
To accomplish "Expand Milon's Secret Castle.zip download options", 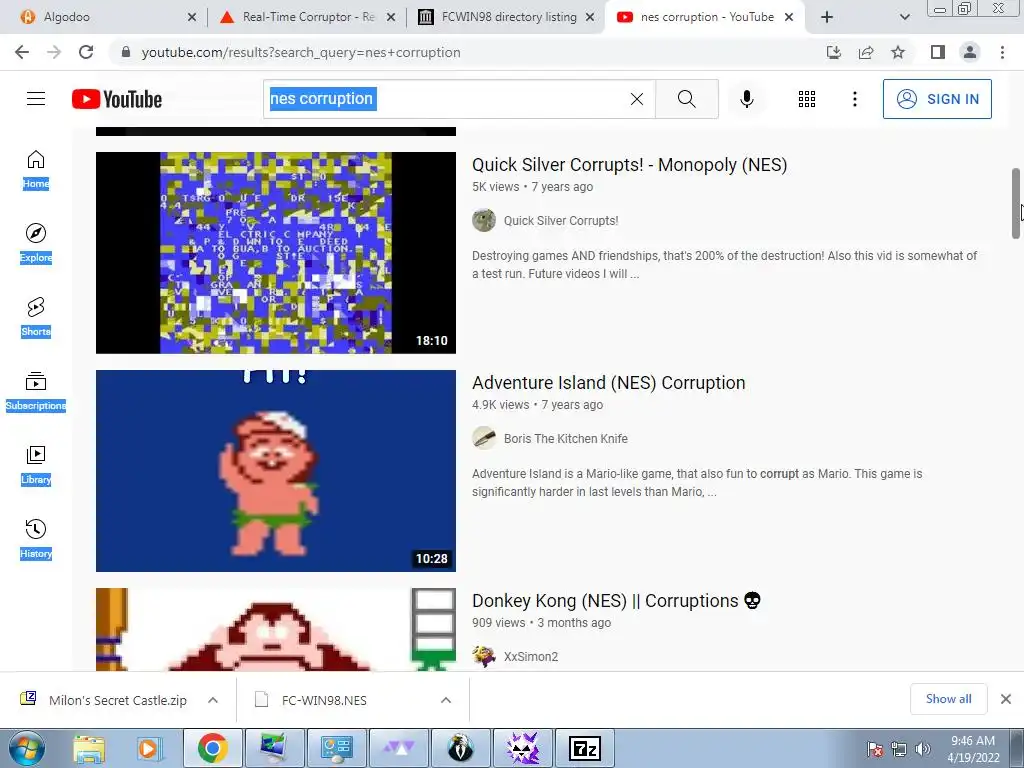I will click(213, 700).
